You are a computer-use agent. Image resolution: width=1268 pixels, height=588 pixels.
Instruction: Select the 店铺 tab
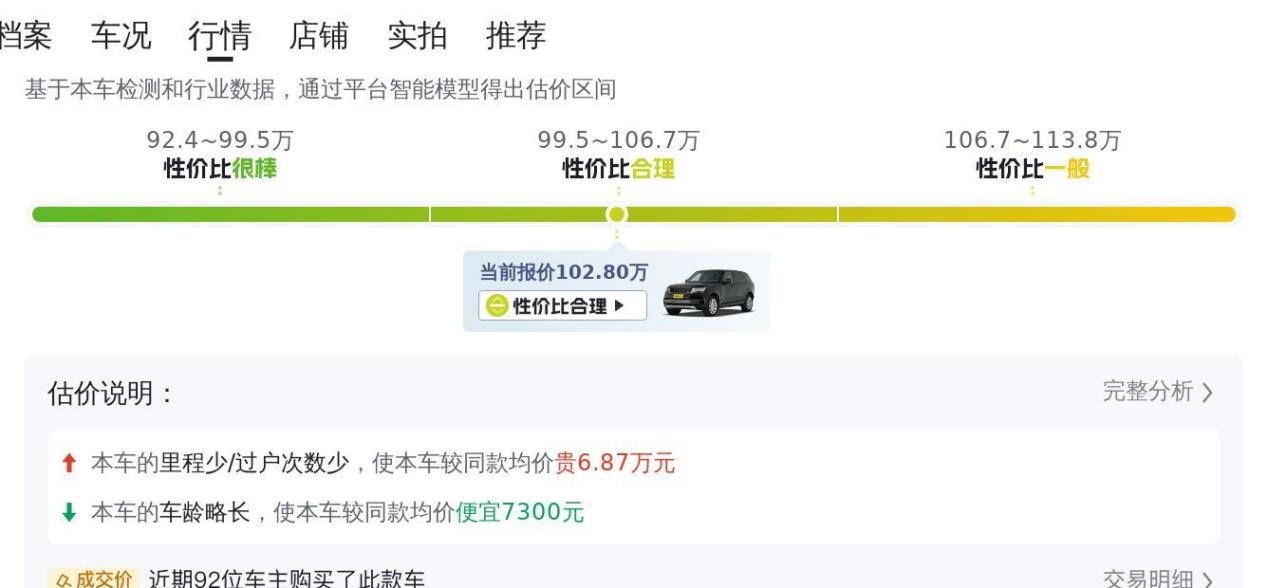(x=318, y=36)
